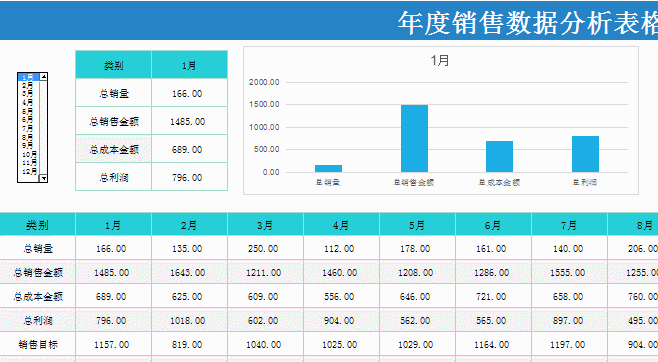
Task: Click cell 1555.00
Action: 569,272
